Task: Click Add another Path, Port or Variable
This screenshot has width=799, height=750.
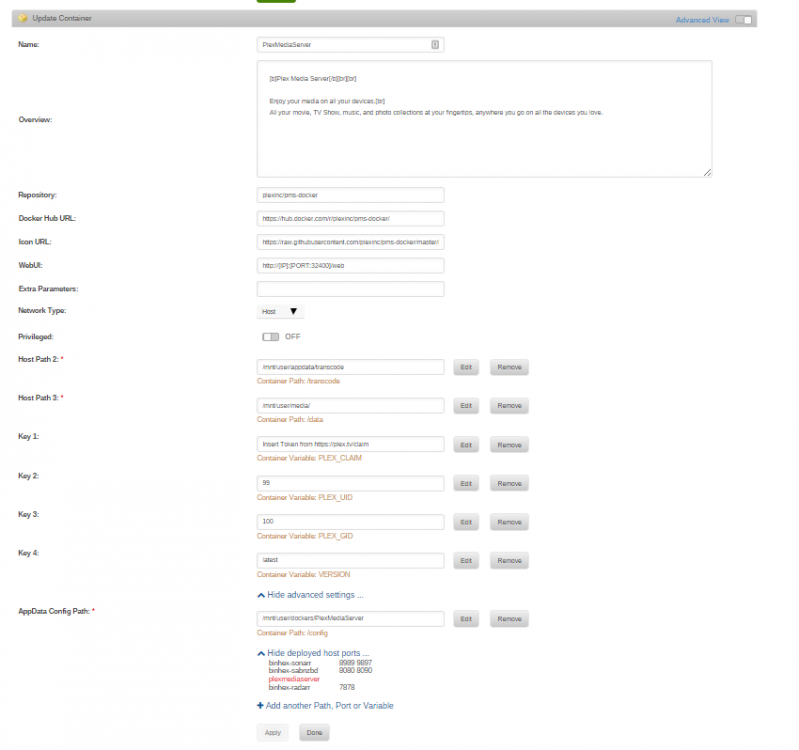Action: 325,706
